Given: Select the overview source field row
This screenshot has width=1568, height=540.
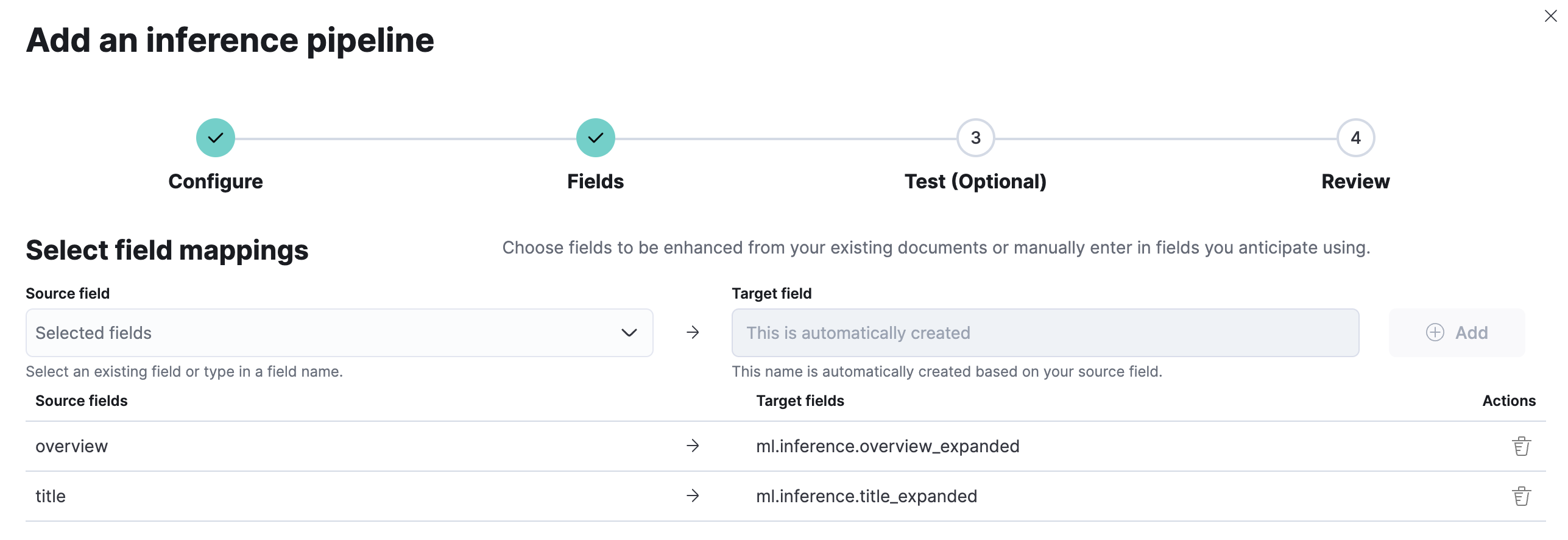Looking at the screenshot, I should pos(72,446).
